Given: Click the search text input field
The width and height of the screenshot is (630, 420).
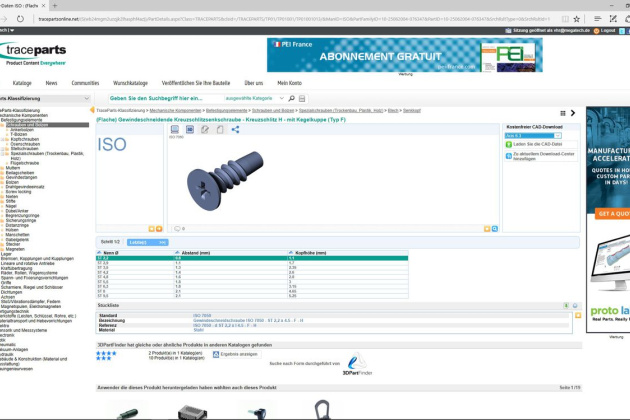Looking at the screenshot, I should click(x=165, y=98).
